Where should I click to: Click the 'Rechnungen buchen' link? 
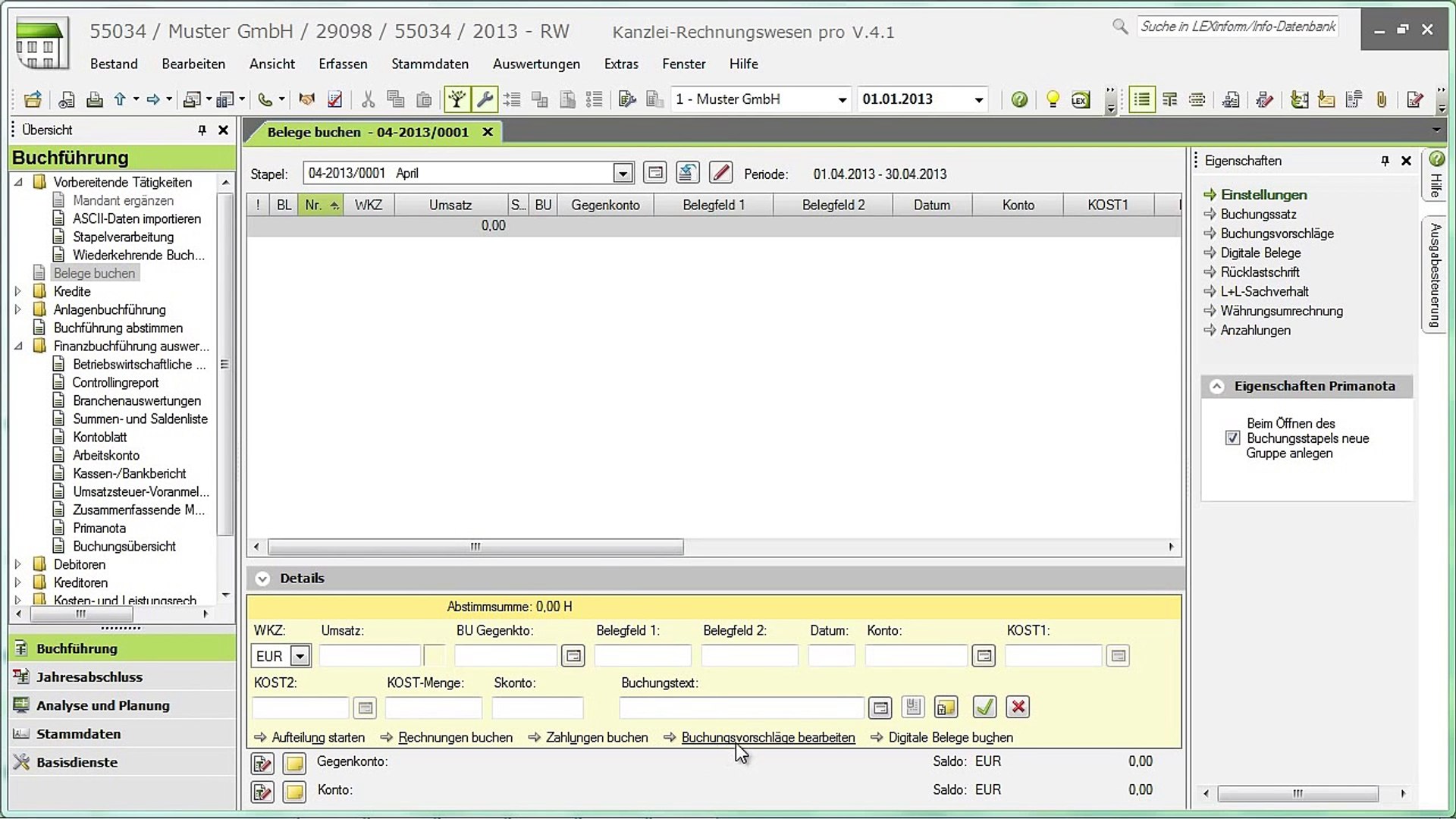click(x=455, y=737)
